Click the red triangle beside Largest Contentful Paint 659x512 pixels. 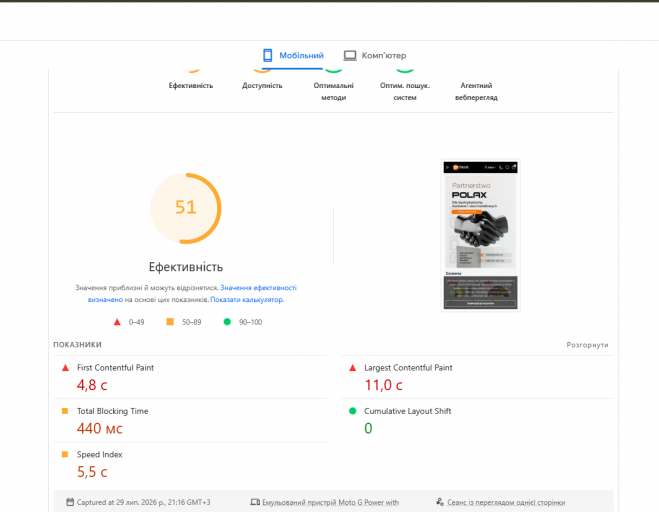click(353, 368)
